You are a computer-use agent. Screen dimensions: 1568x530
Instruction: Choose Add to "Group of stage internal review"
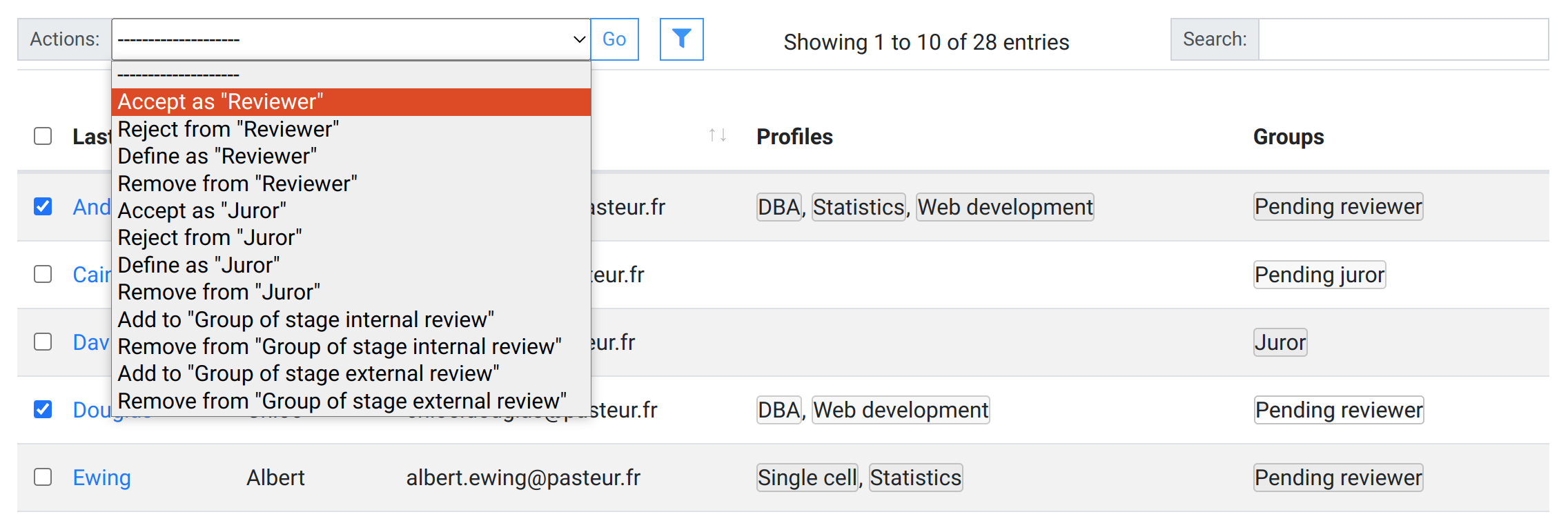point(306,320)
